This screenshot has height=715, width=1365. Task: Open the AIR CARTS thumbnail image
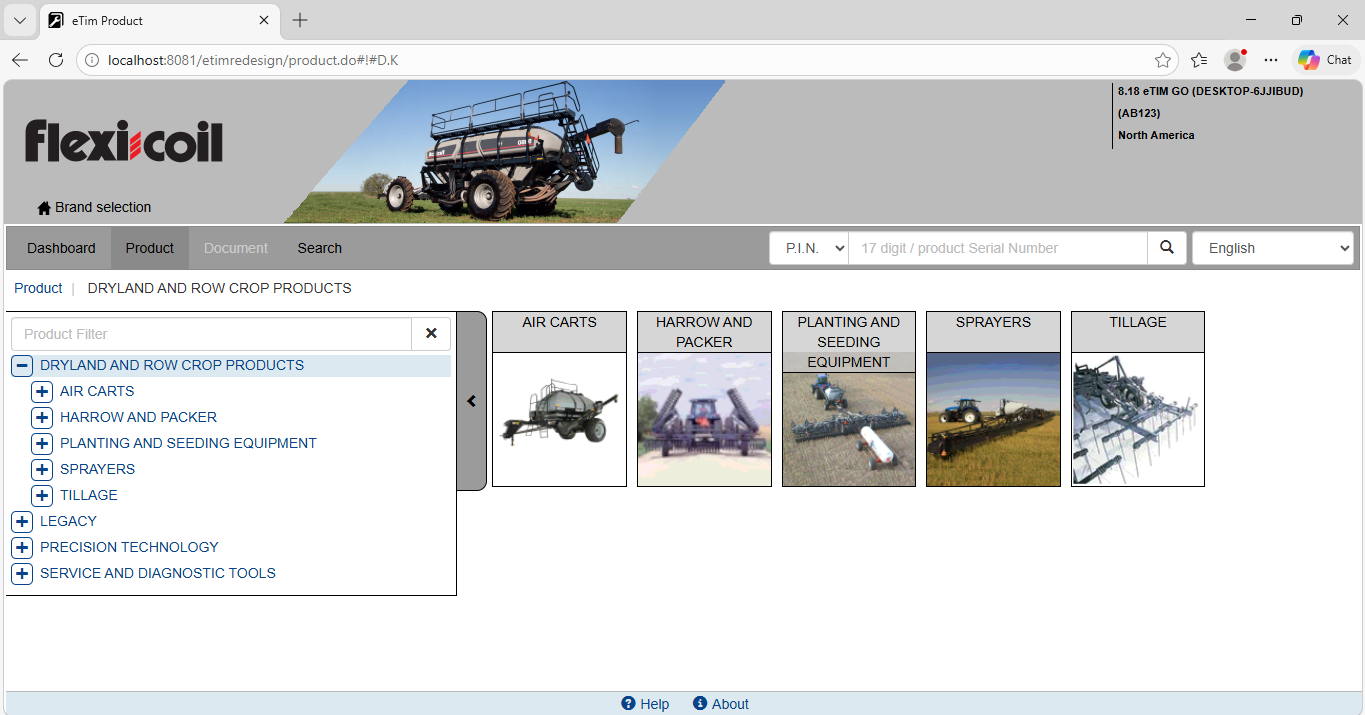[559, 419]
